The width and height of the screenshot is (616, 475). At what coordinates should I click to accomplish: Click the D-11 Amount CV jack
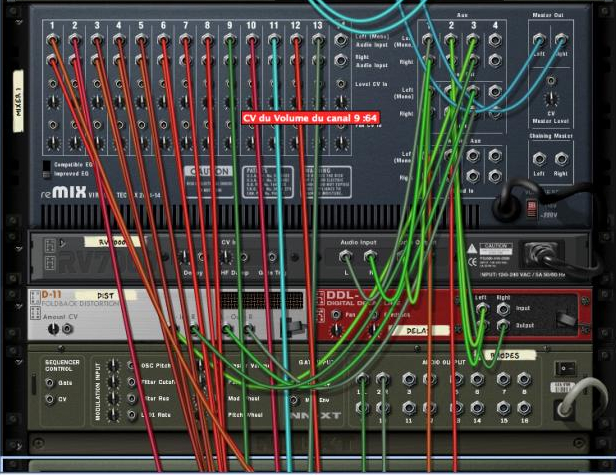point(68,327)
